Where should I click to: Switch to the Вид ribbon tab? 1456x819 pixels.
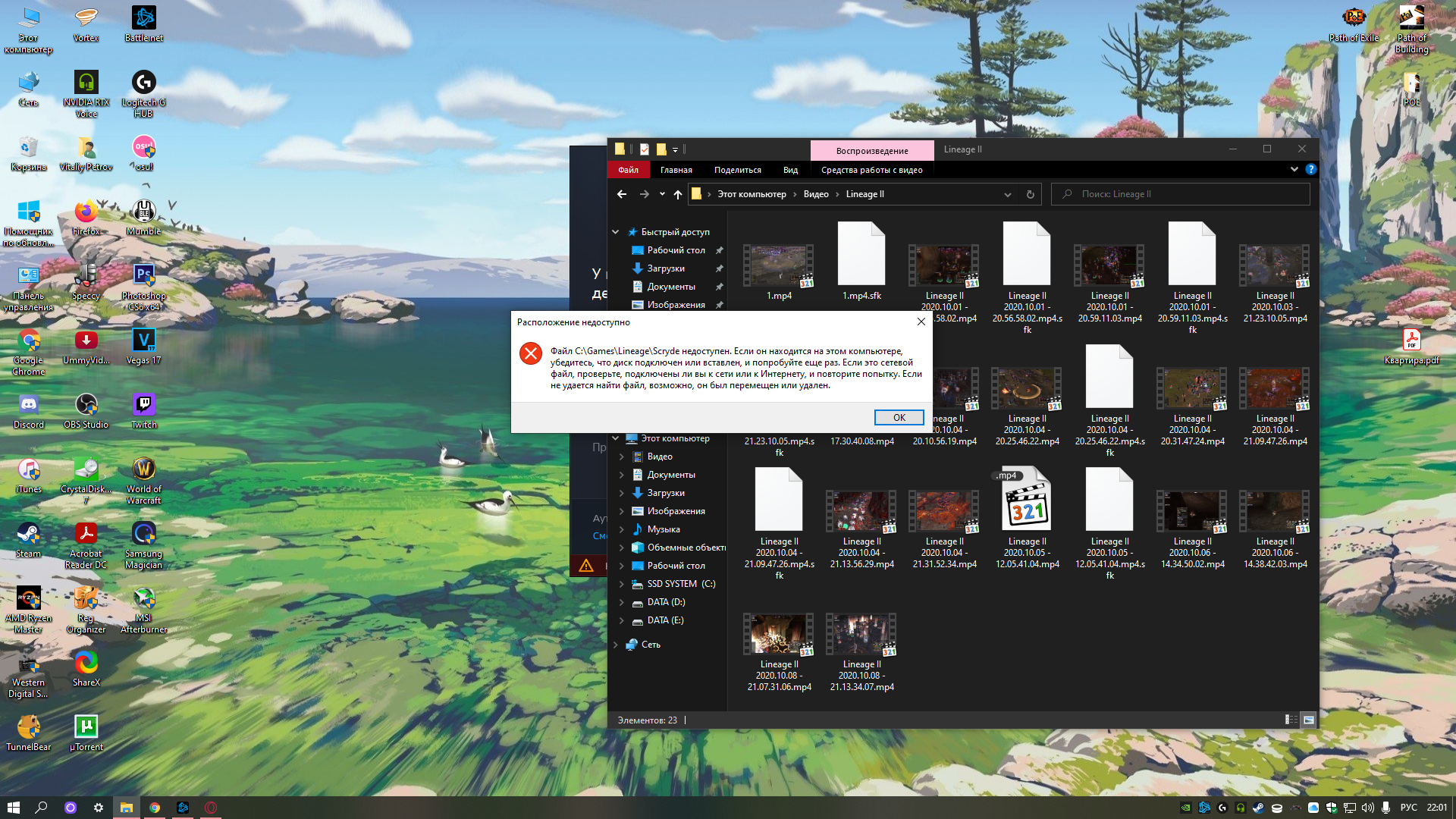point(790,170)
